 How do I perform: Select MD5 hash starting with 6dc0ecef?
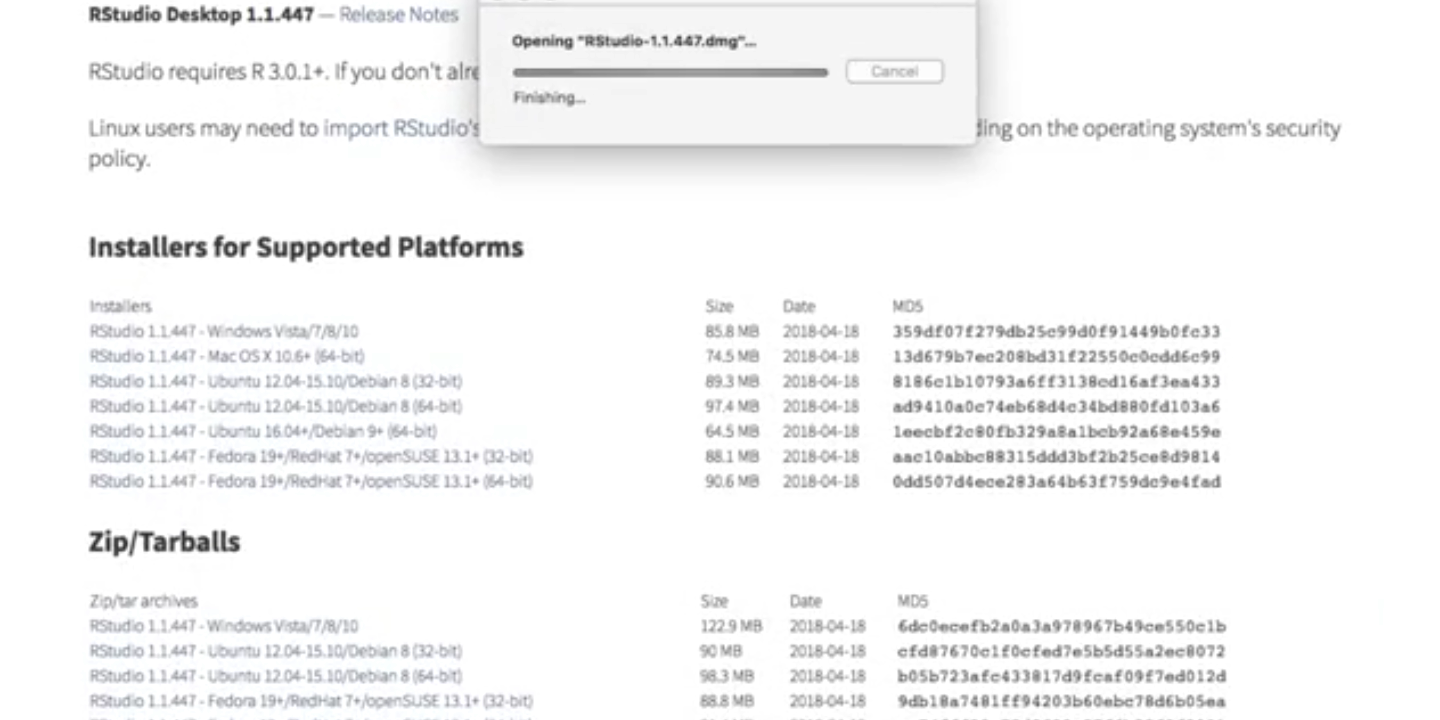(1062, 626)
